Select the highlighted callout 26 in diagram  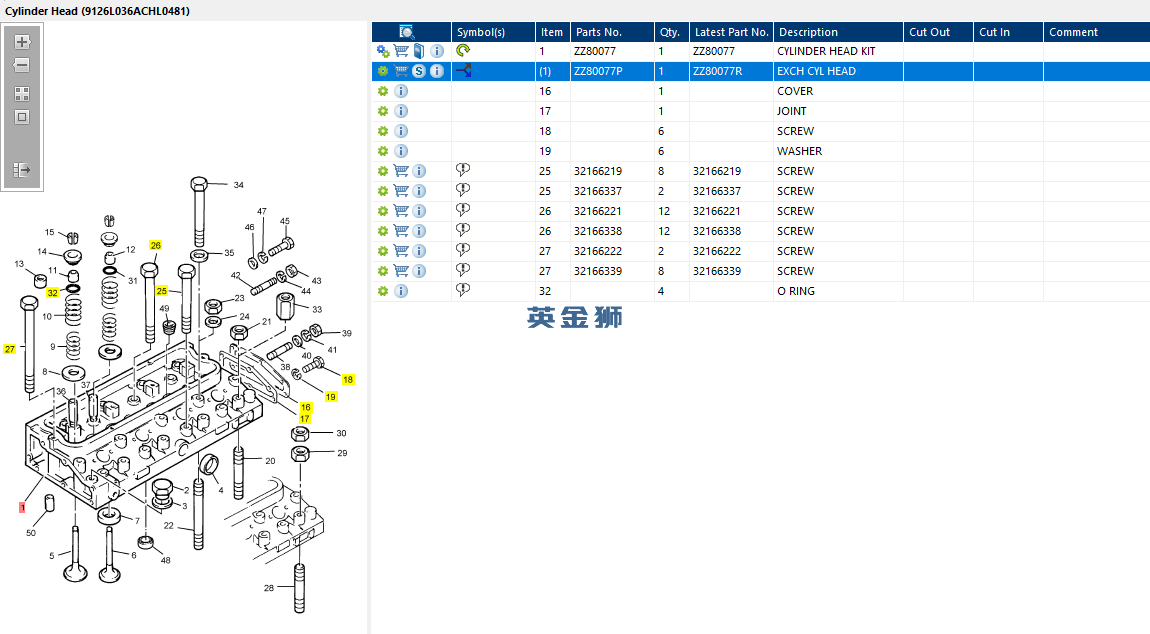[x=155, y=245]
